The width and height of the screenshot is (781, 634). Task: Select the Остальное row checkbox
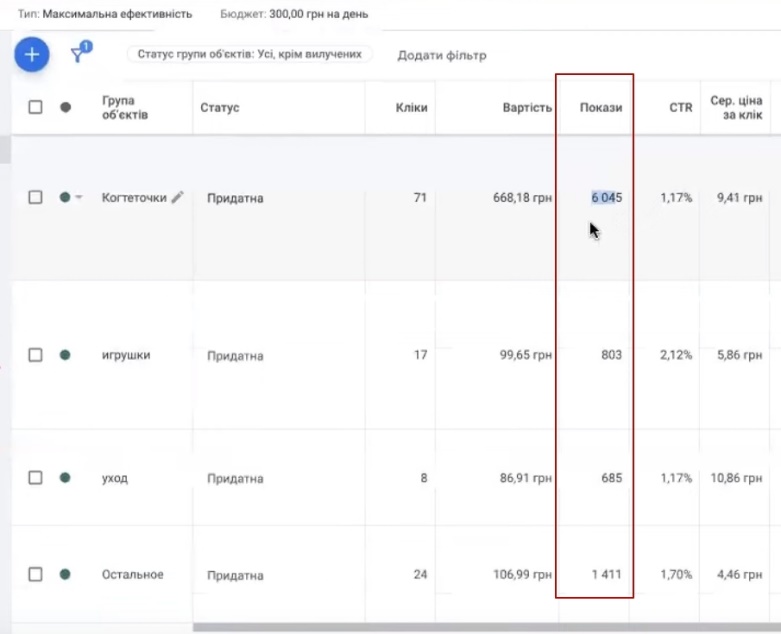(36, 575)
